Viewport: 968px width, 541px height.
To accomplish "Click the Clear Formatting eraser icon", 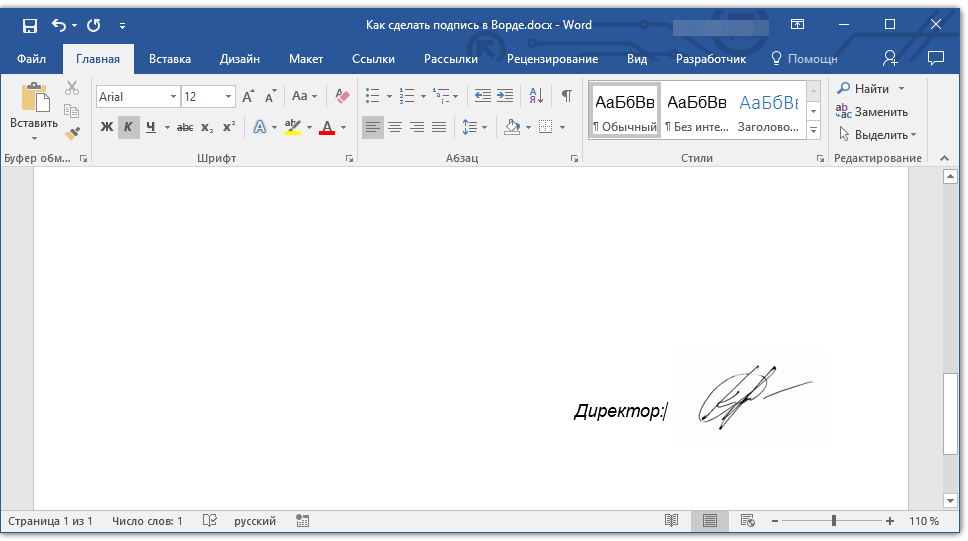I will 343,97.
